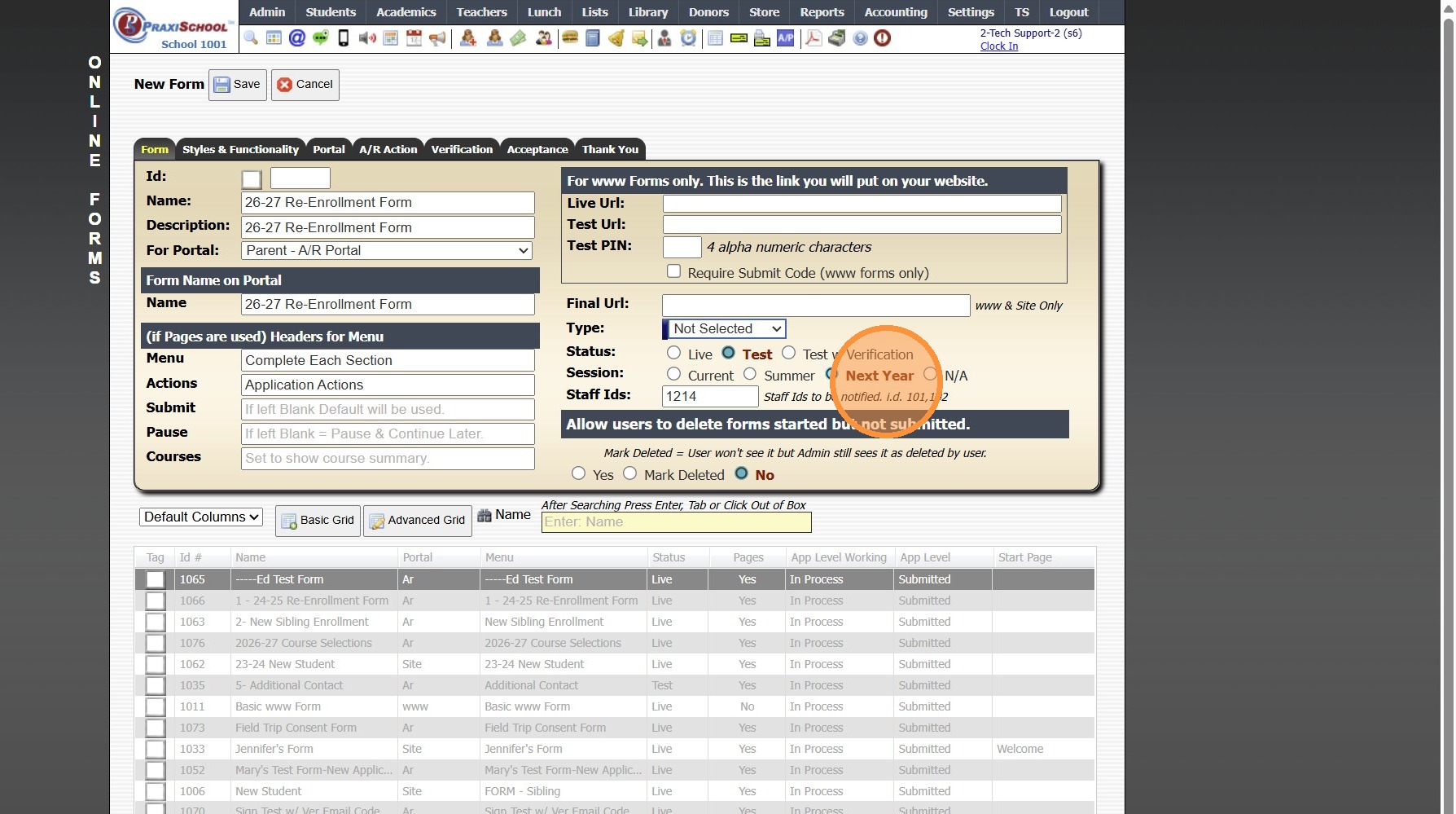Tag the row for form 1065
This screenshot has width=1456, height=814.
[156, 579]
